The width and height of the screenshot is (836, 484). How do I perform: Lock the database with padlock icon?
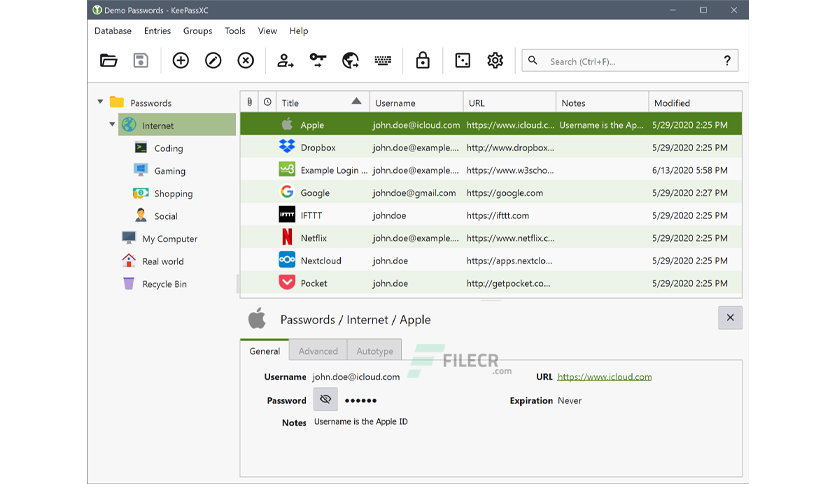pyautogui.click(x=423, y=60)
